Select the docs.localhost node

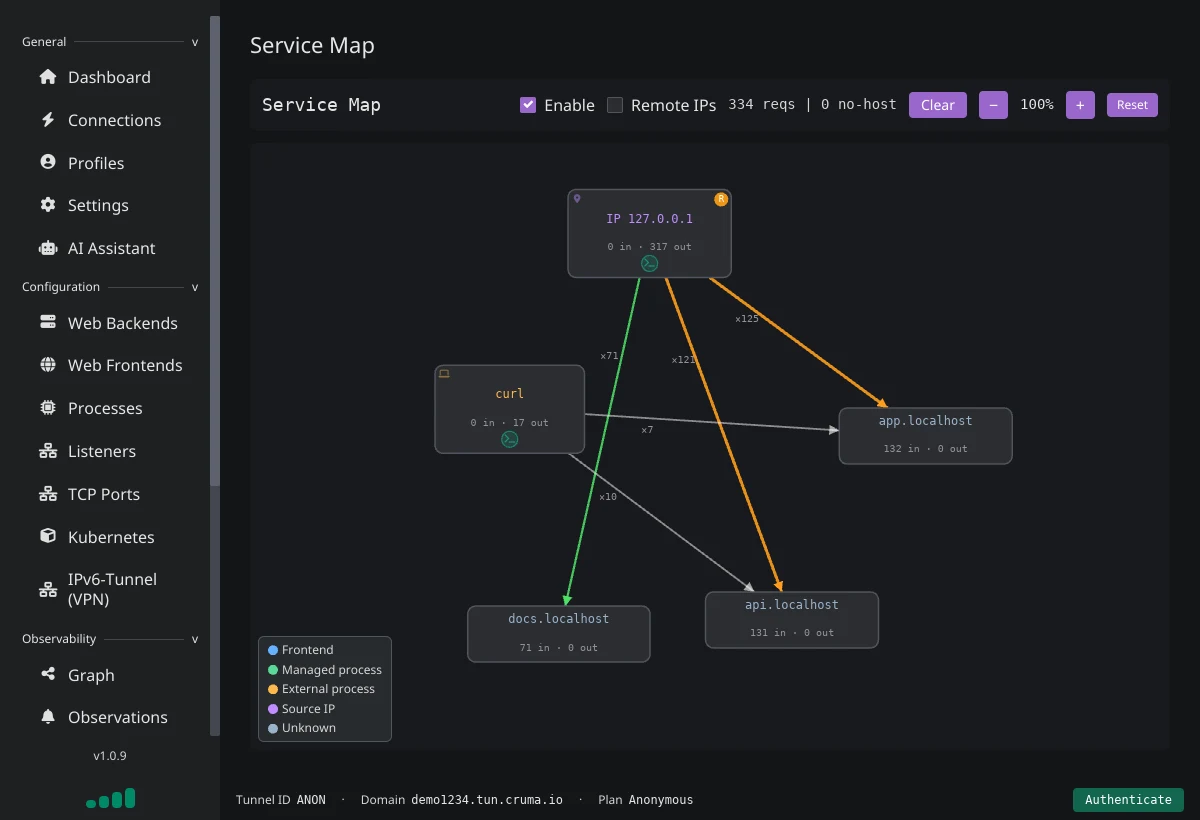pos(558,633)
